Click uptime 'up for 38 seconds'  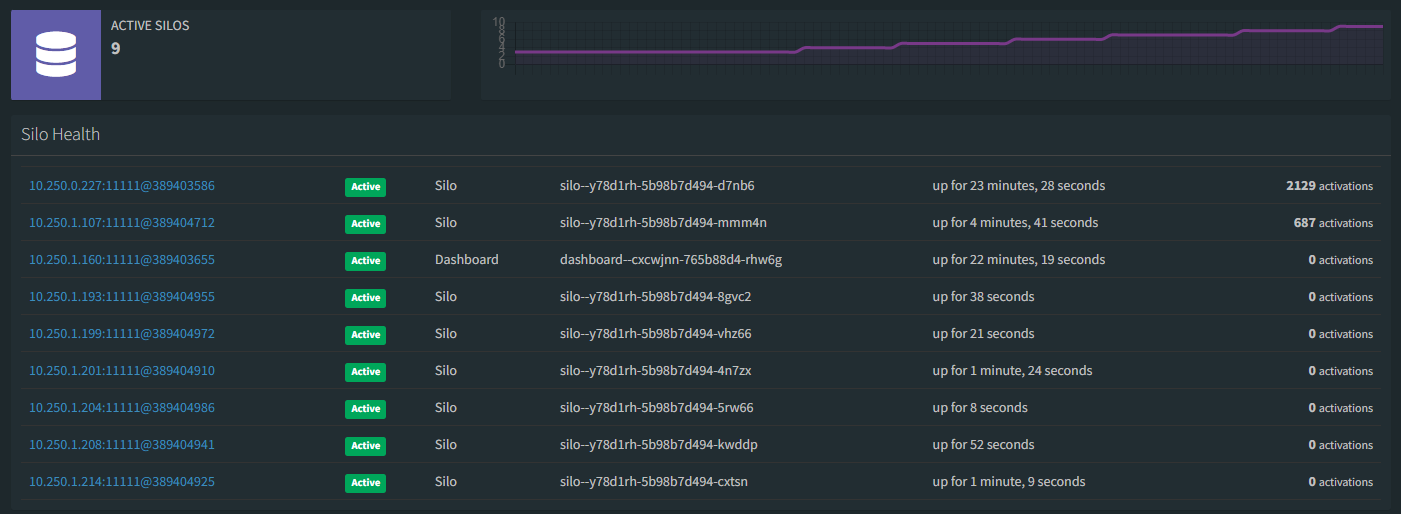click(984, 297)
